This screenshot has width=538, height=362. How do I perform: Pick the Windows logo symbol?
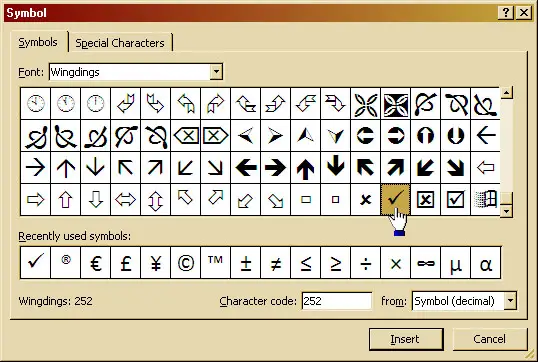coord(485,199)
